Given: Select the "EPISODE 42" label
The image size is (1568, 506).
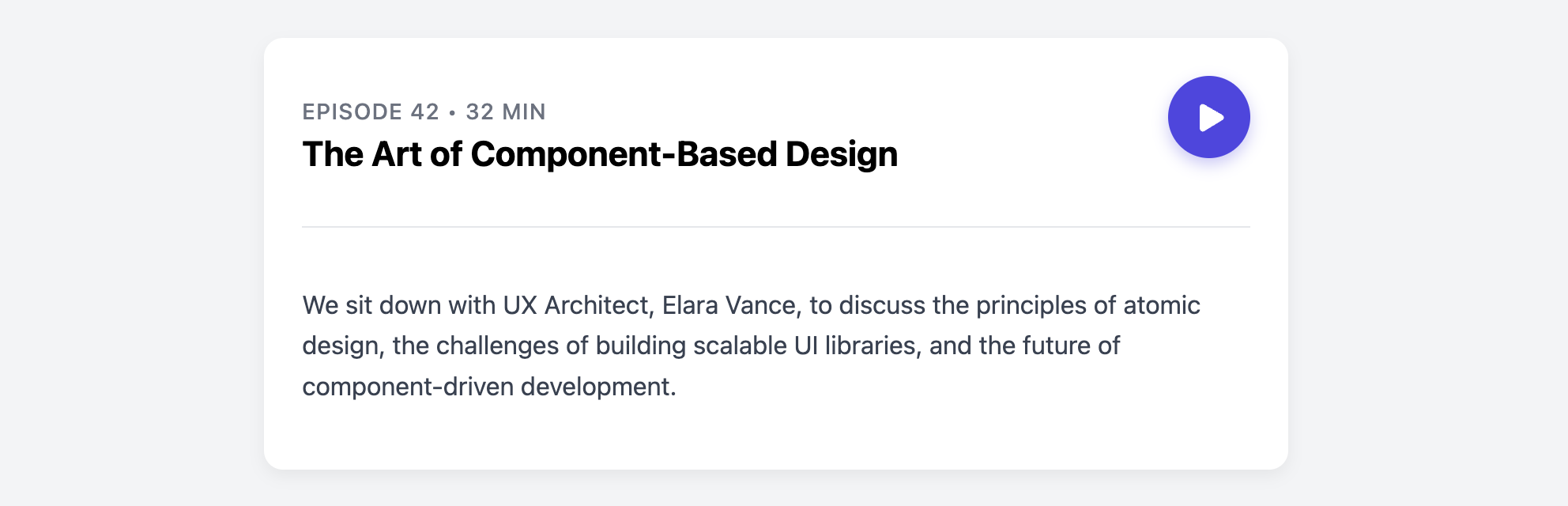Looking at the screenshot, I should point(371,111).
